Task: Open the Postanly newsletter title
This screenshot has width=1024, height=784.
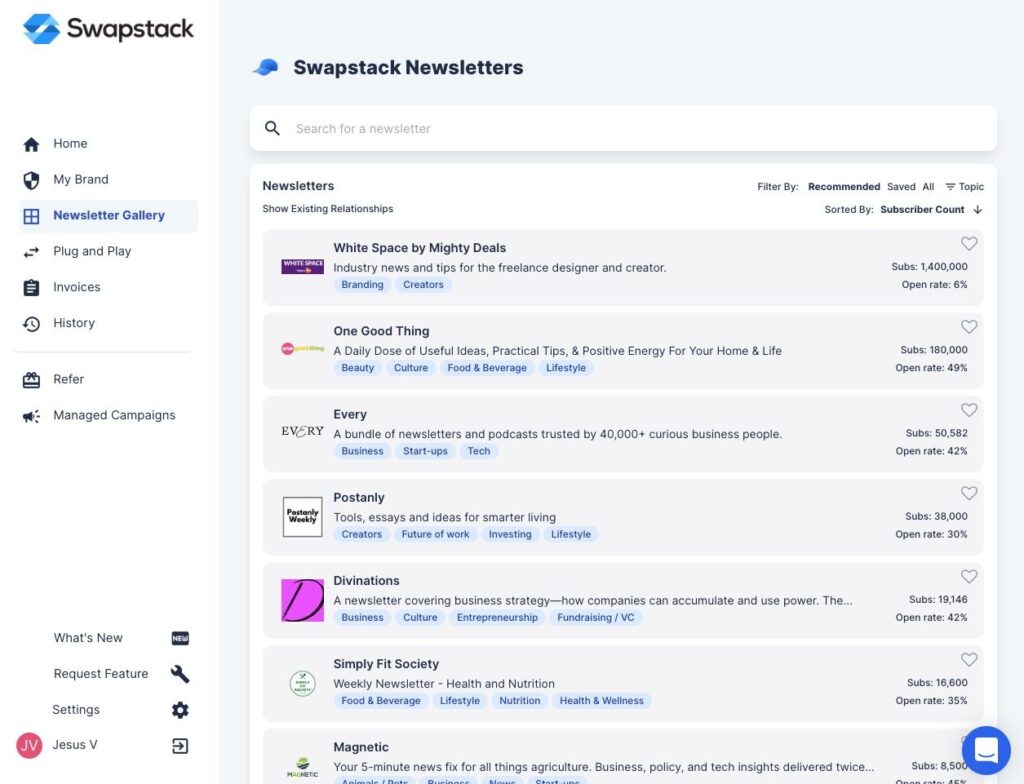Action: [359, 498]
